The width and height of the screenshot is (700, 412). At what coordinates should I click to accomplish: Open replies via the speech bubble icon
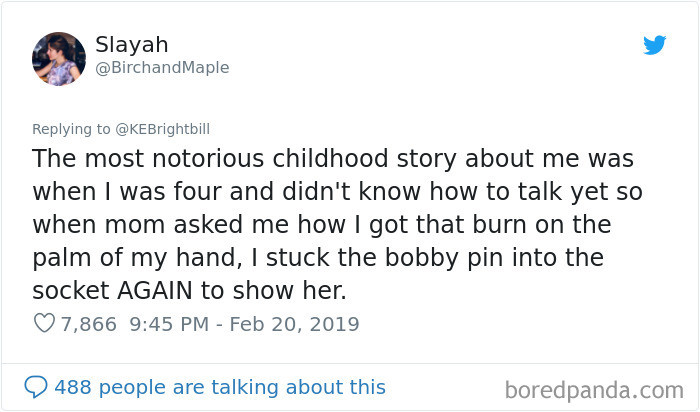coord(35,387)
